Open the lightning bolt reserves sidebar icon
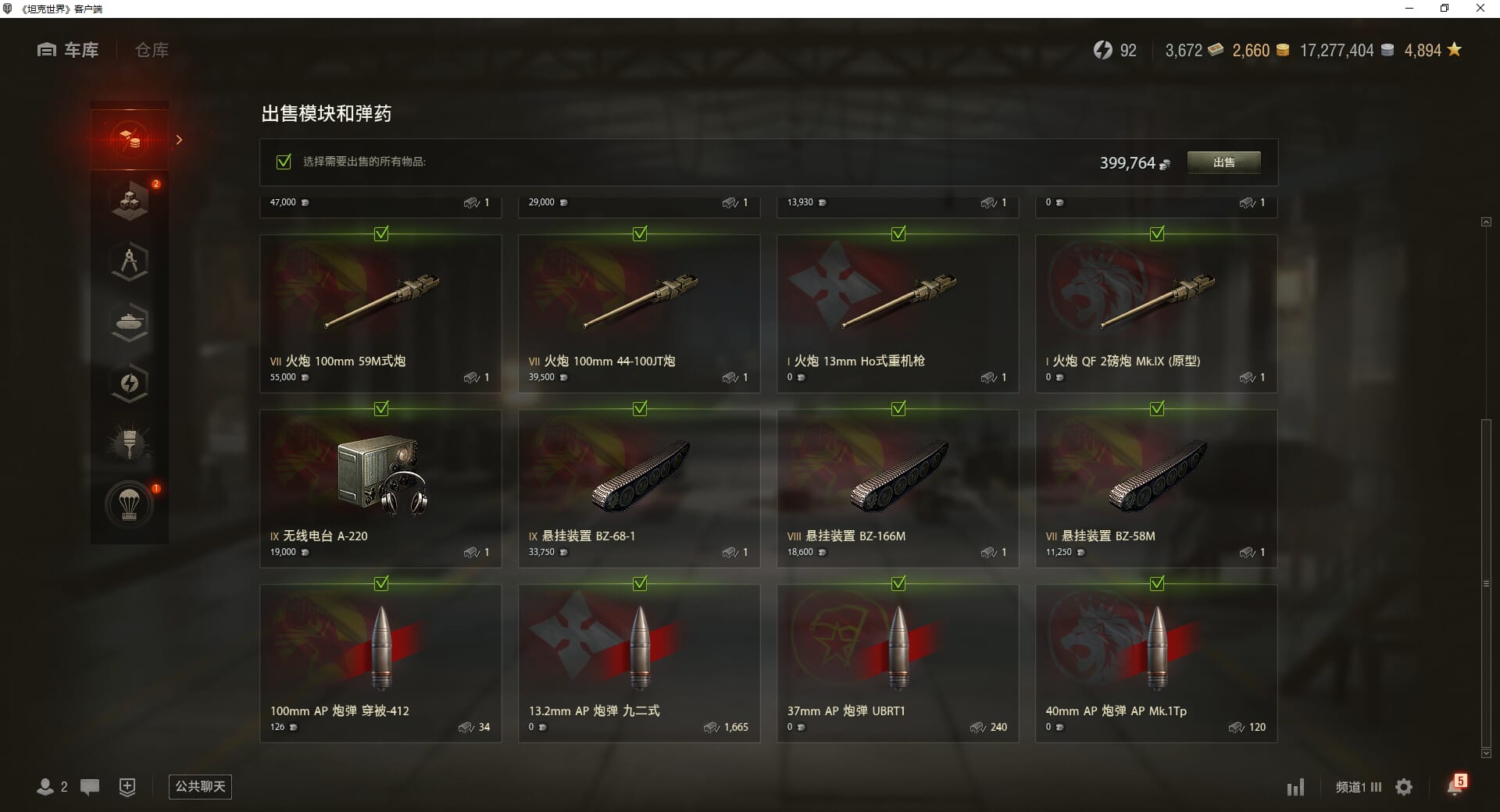Viewport: 1500px width, 812px height. (x=130, y=383)
